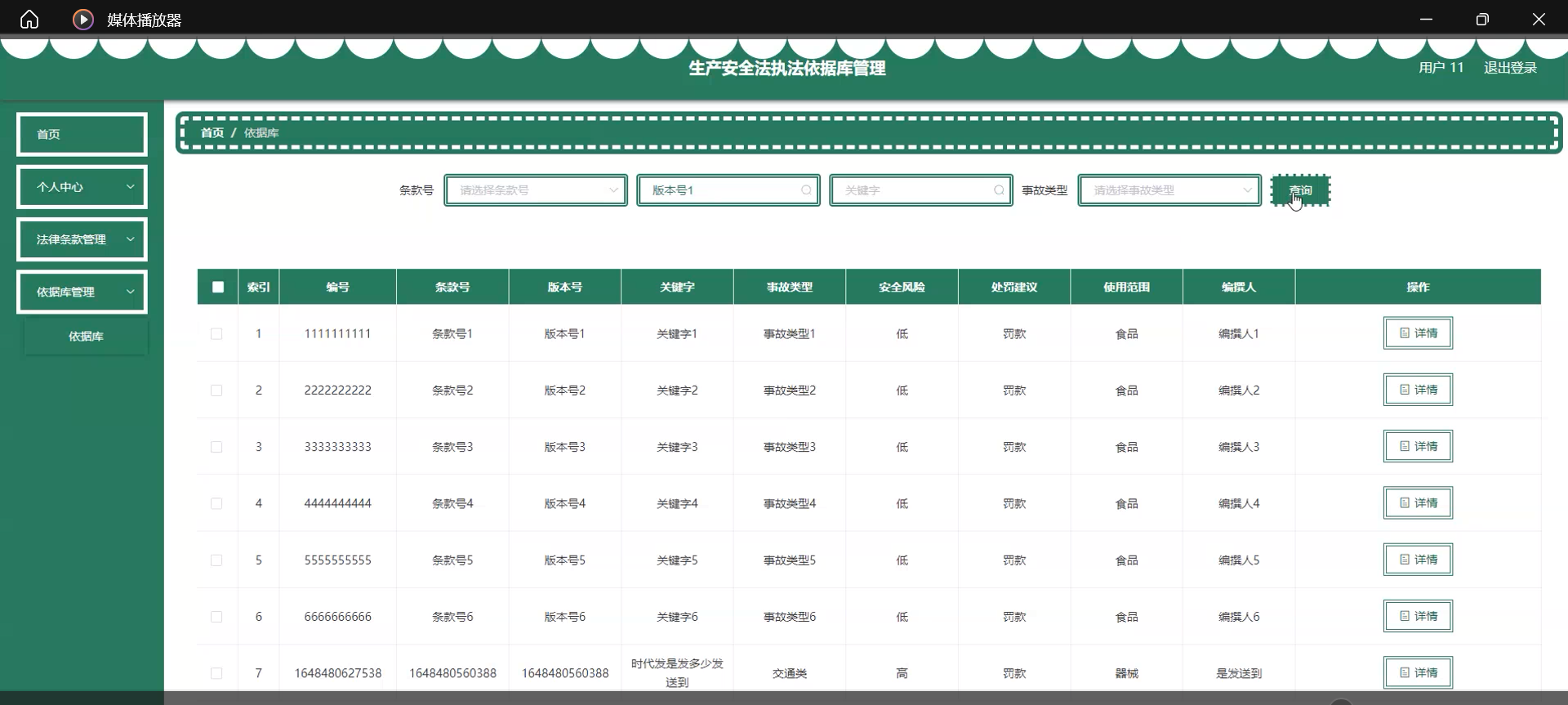
Task: Click cell 时代发是发多少发送到
Action: click(677, 673)
